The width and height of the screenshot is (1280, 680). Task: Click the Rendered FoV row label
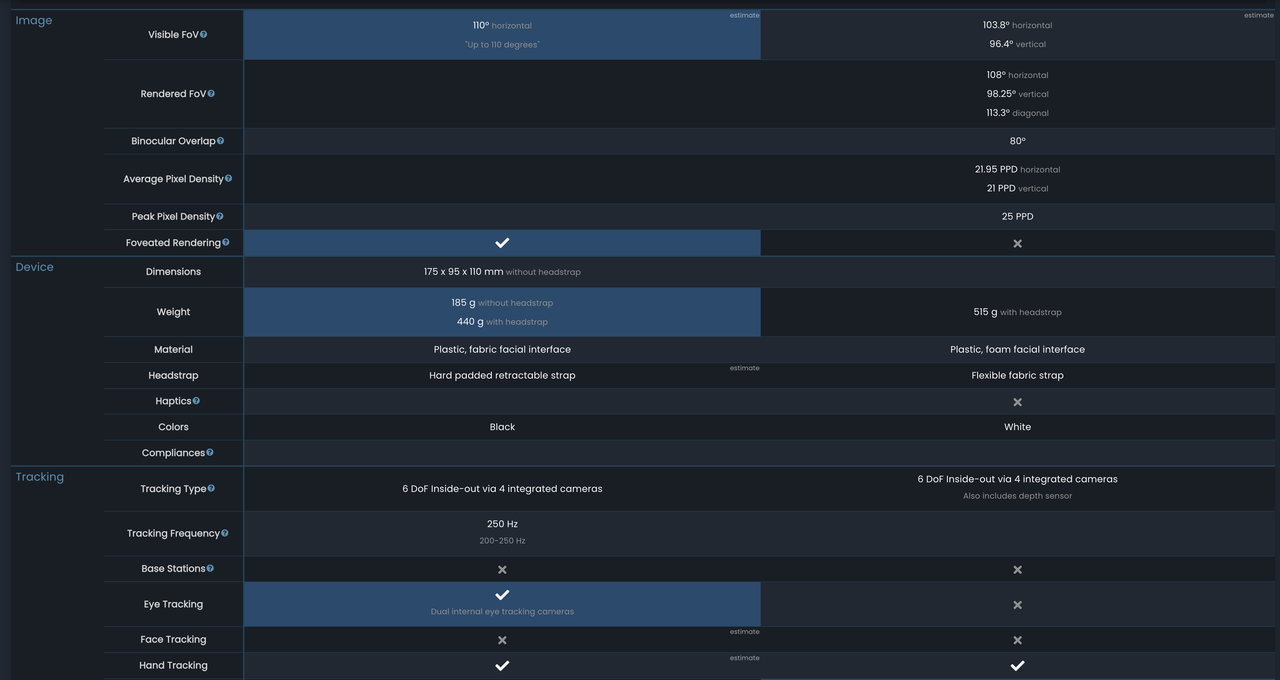173,93
